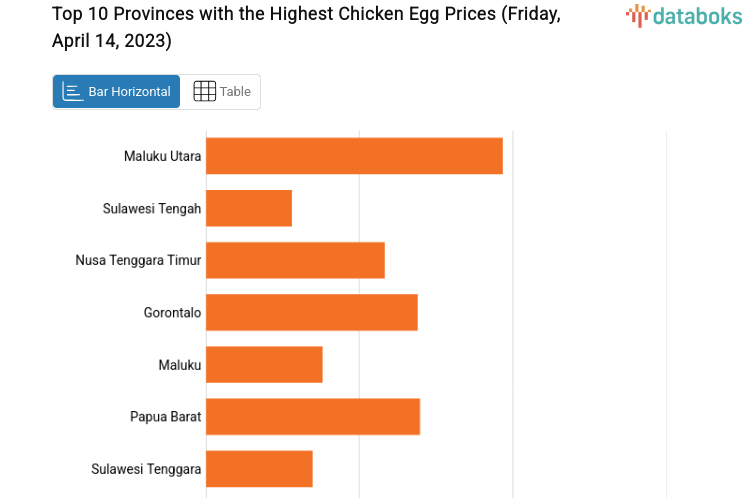The height and width of the screenshot is (498, 753).
Task: Click the Nusa Tenggara Timur label
Action: 138,260
